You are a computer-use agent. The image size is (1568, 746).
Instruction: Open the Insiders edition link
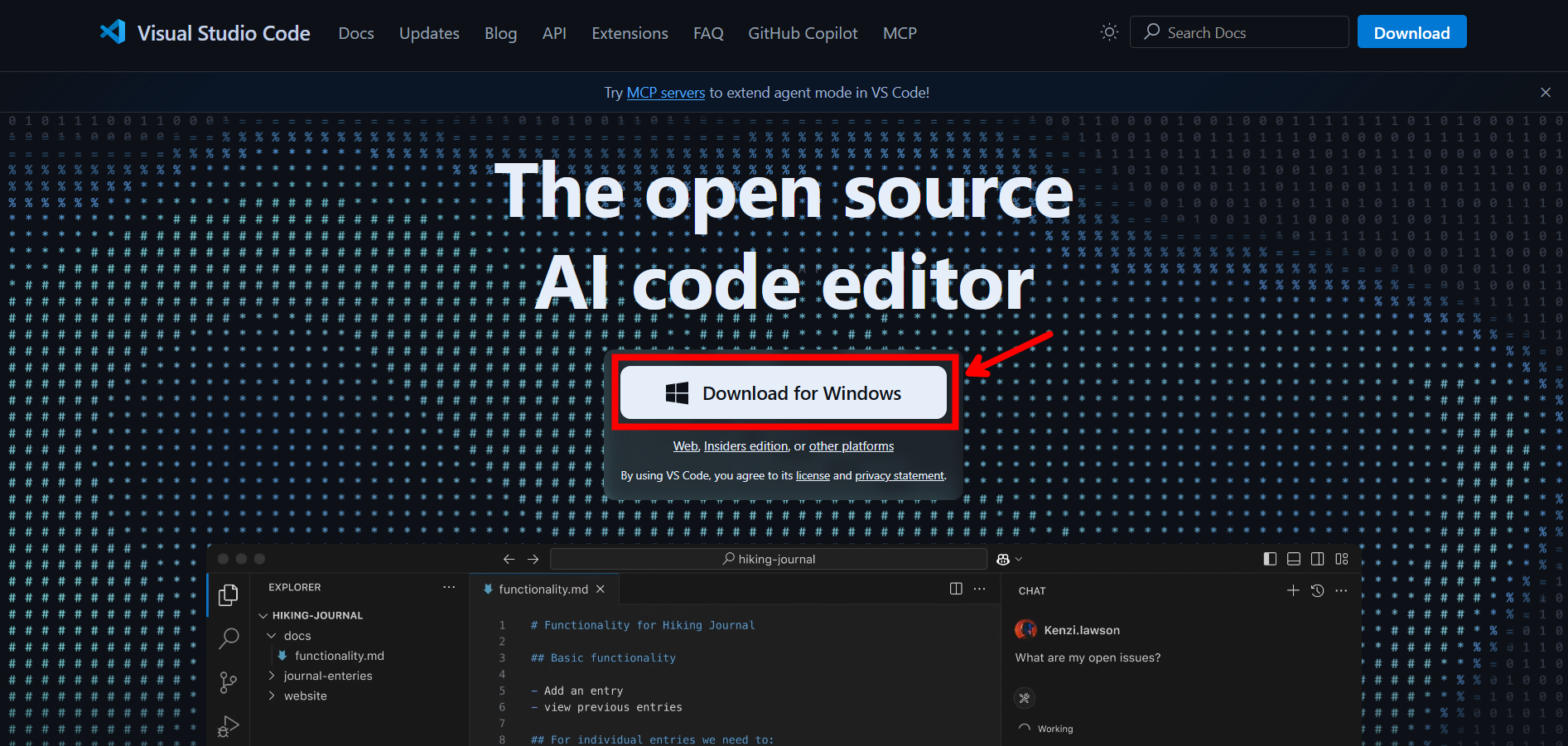pyautogui.click(x=745, y=446)
